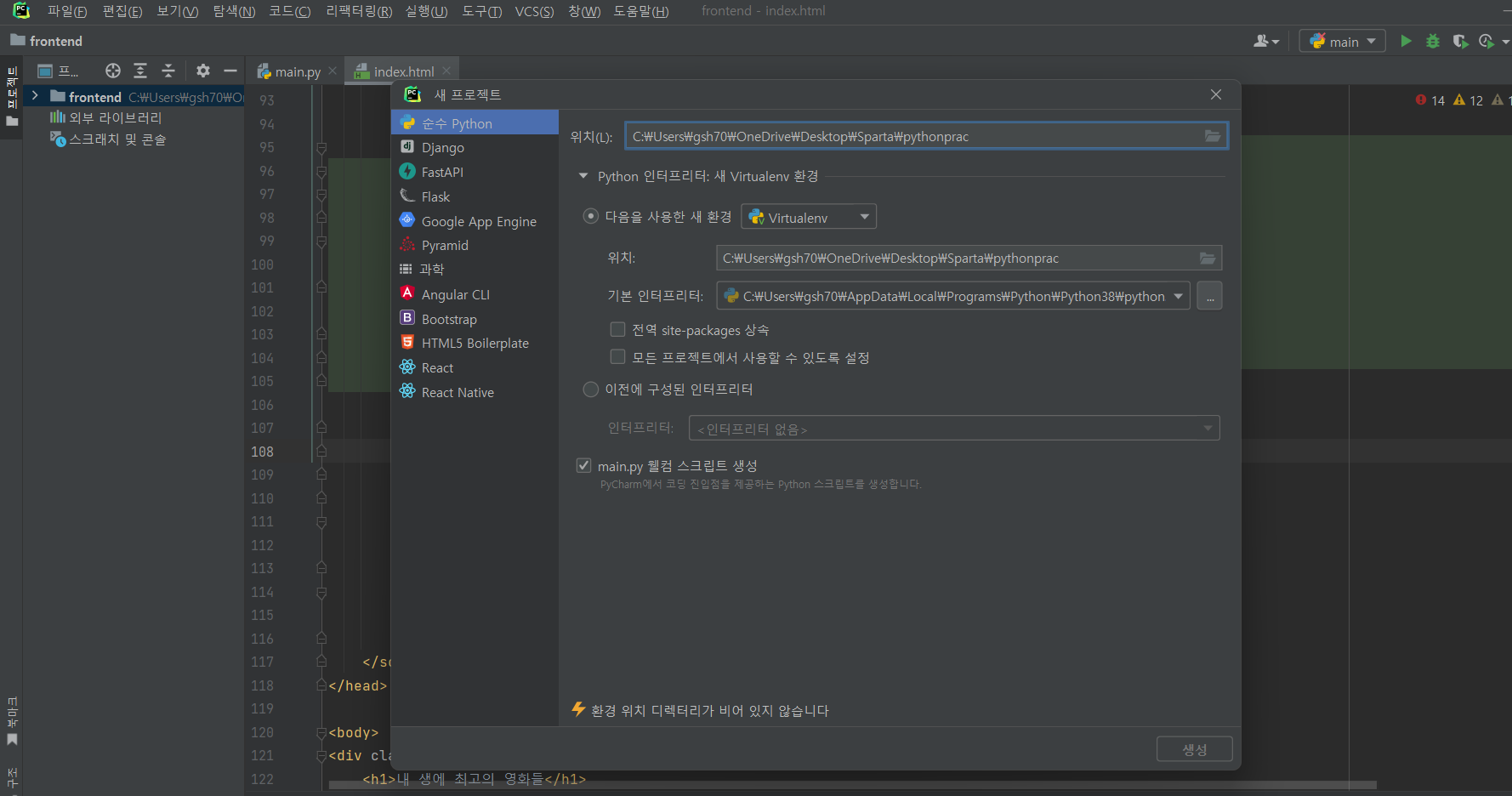The width and height of the screenshot is (1512, 796).
Task: Open the 도움말(H) menu
Action: click(x=641, y=11)
